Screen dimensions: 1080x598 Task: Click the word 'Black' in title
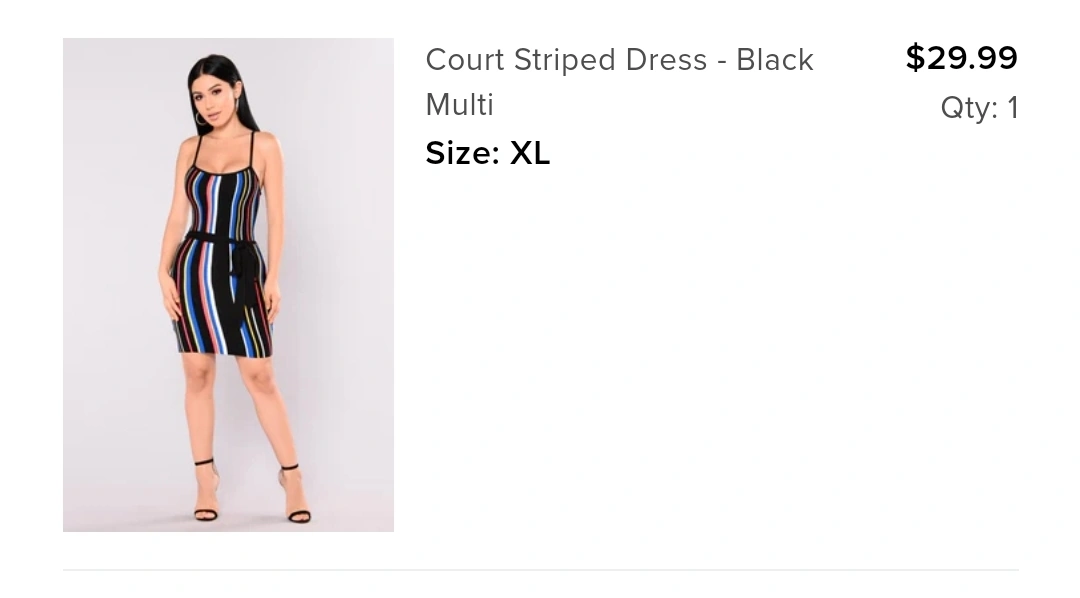[x=775, y=60]
